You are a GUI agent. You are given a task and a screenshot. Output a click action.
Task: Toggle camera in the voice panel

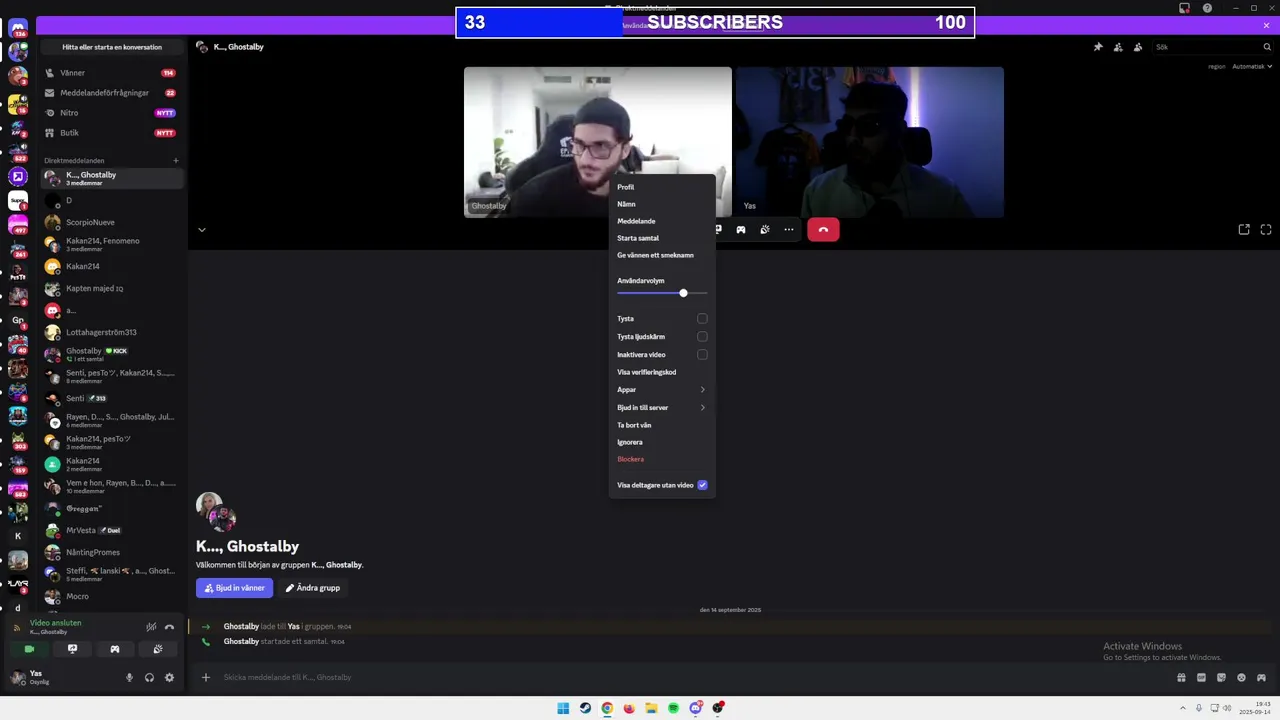(29, 649)
